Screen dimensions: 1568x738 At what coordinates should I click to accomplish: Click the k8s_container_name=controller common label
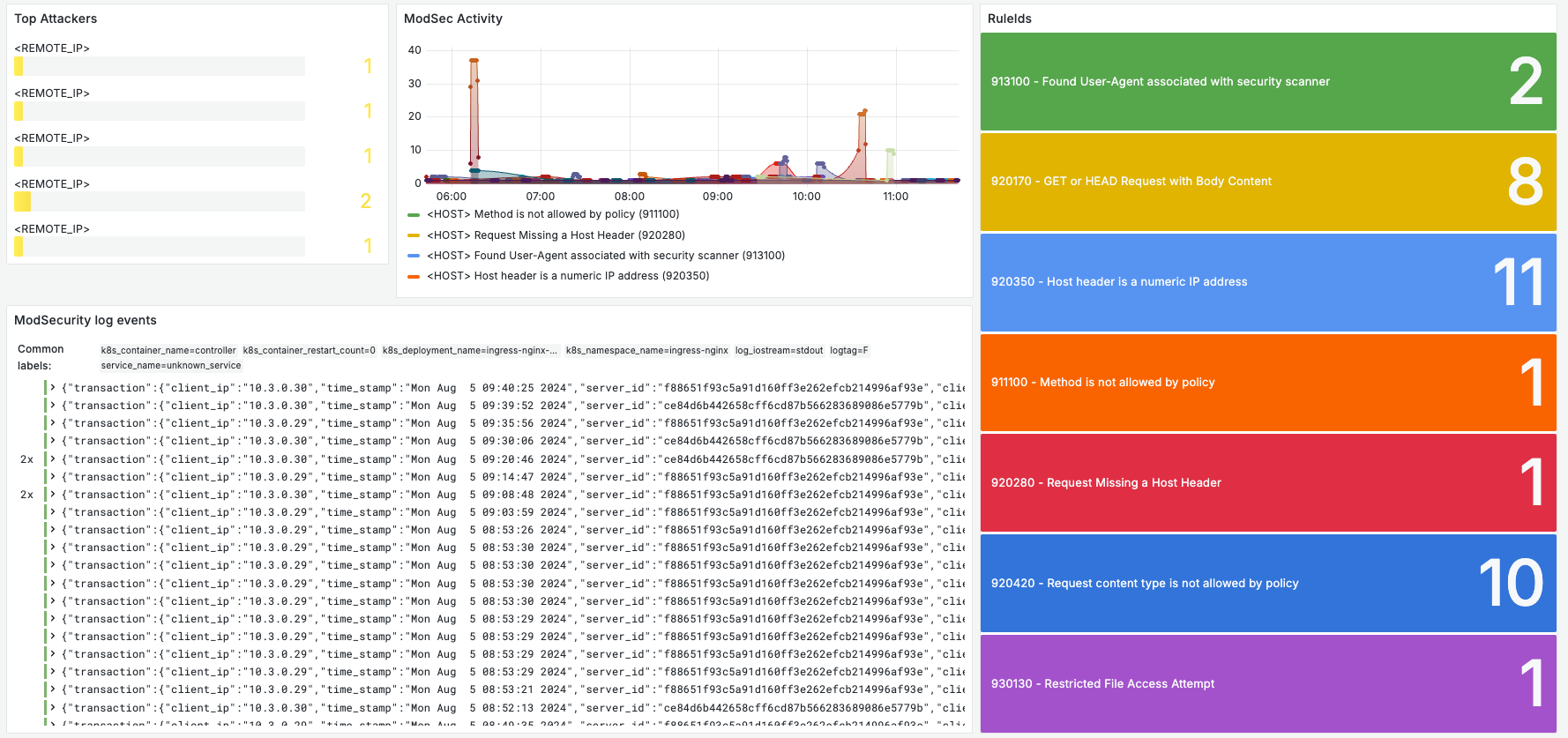pos(168,351)
